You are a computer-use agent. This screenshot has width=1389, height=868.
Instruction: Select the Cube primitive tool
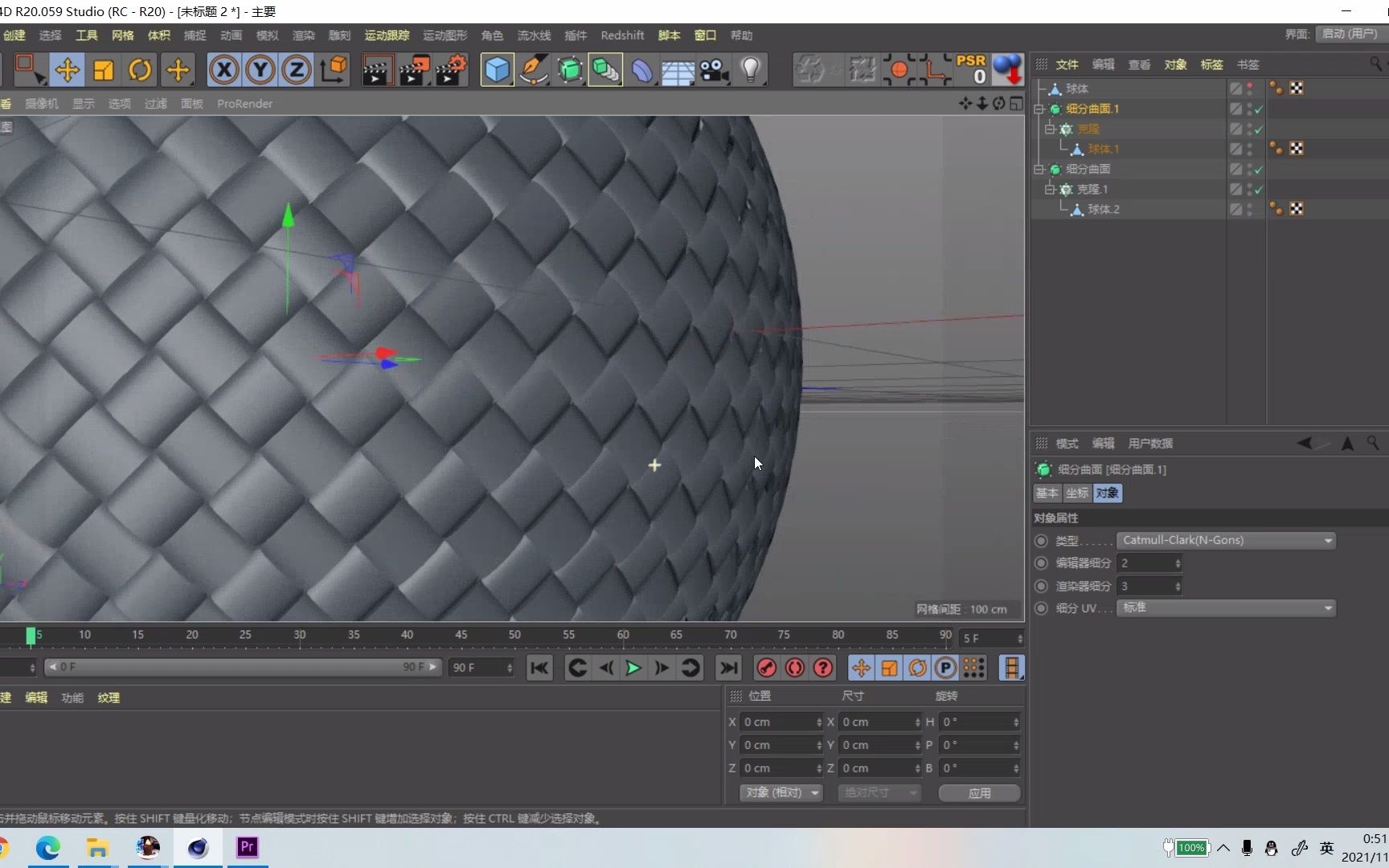pos(496,70)
